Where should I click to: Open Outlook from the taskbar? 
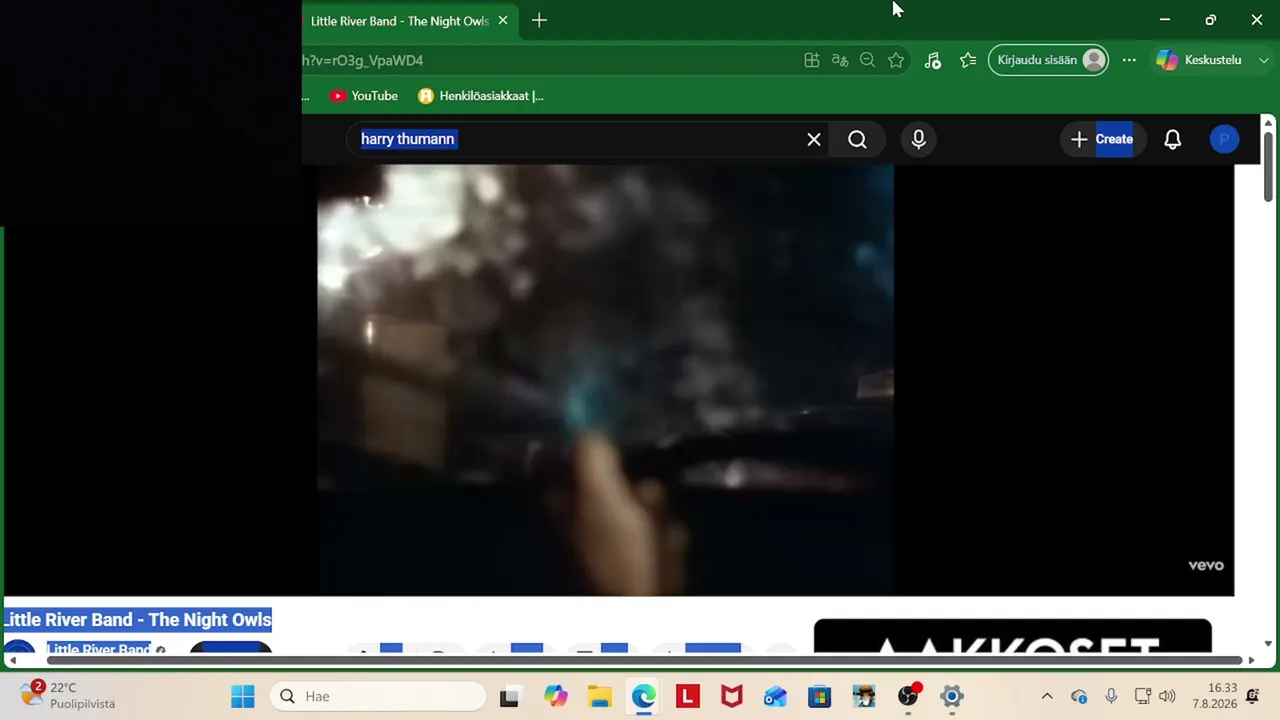pos(776,696)
